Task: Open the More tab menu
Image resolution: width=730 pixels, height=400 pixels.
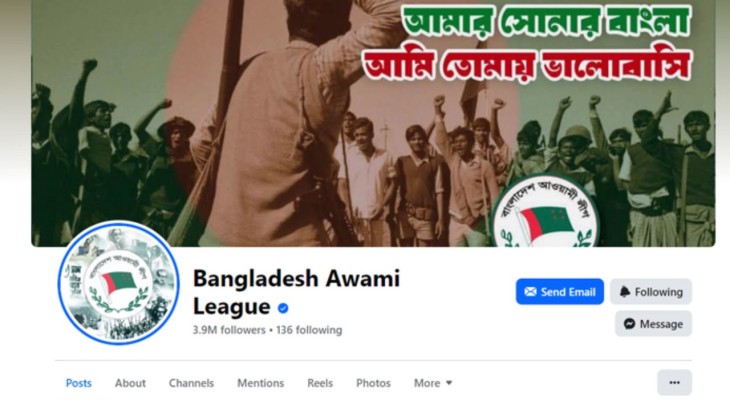Action: click(433, 383)
